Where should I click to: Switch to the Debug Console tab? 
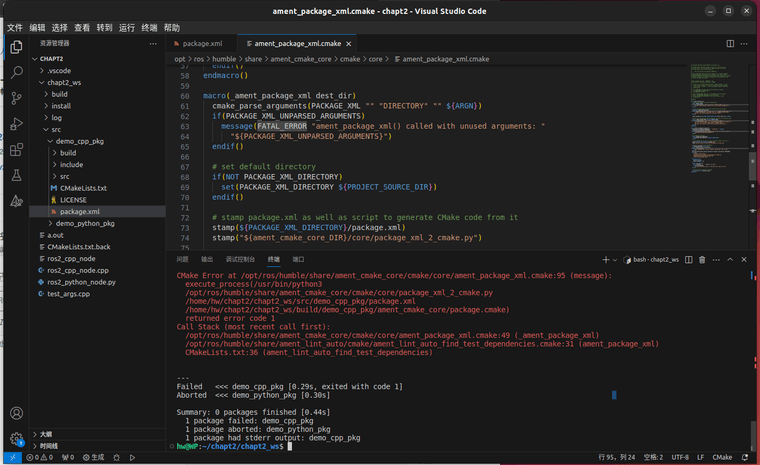tap(240, 260)
